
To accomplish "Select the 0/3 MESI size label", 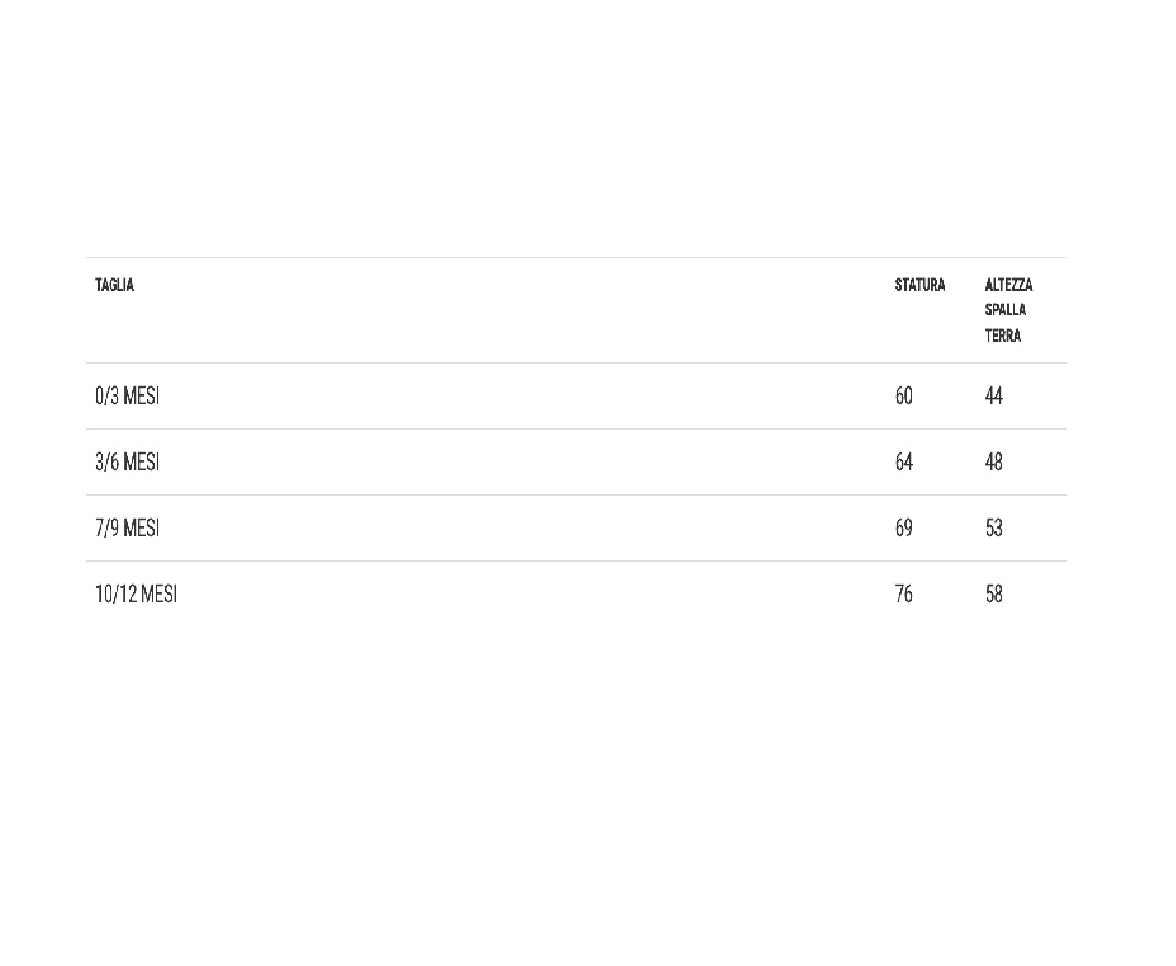I will 127,396.
